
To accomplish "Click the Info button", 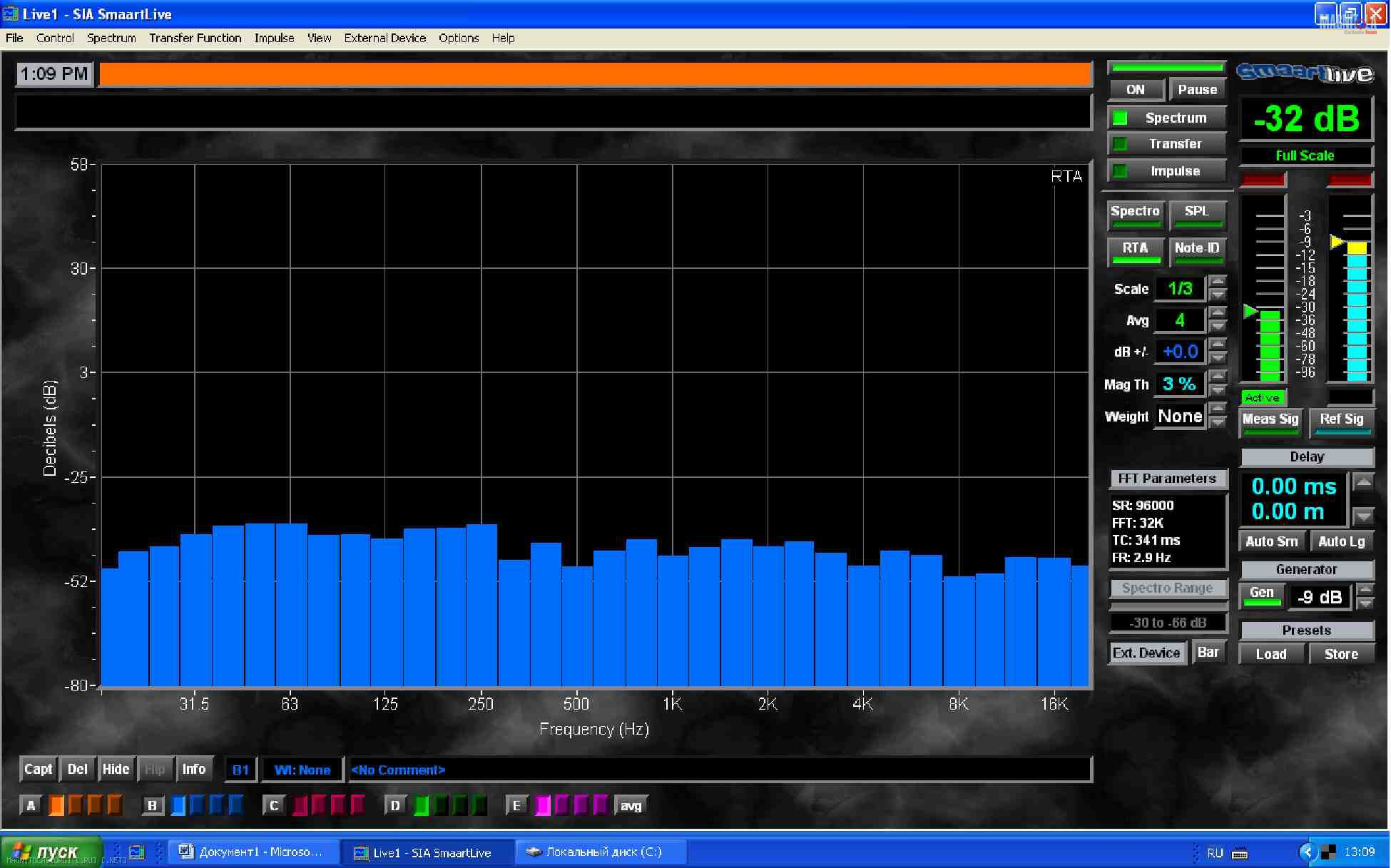I will [x=193, y=769].
